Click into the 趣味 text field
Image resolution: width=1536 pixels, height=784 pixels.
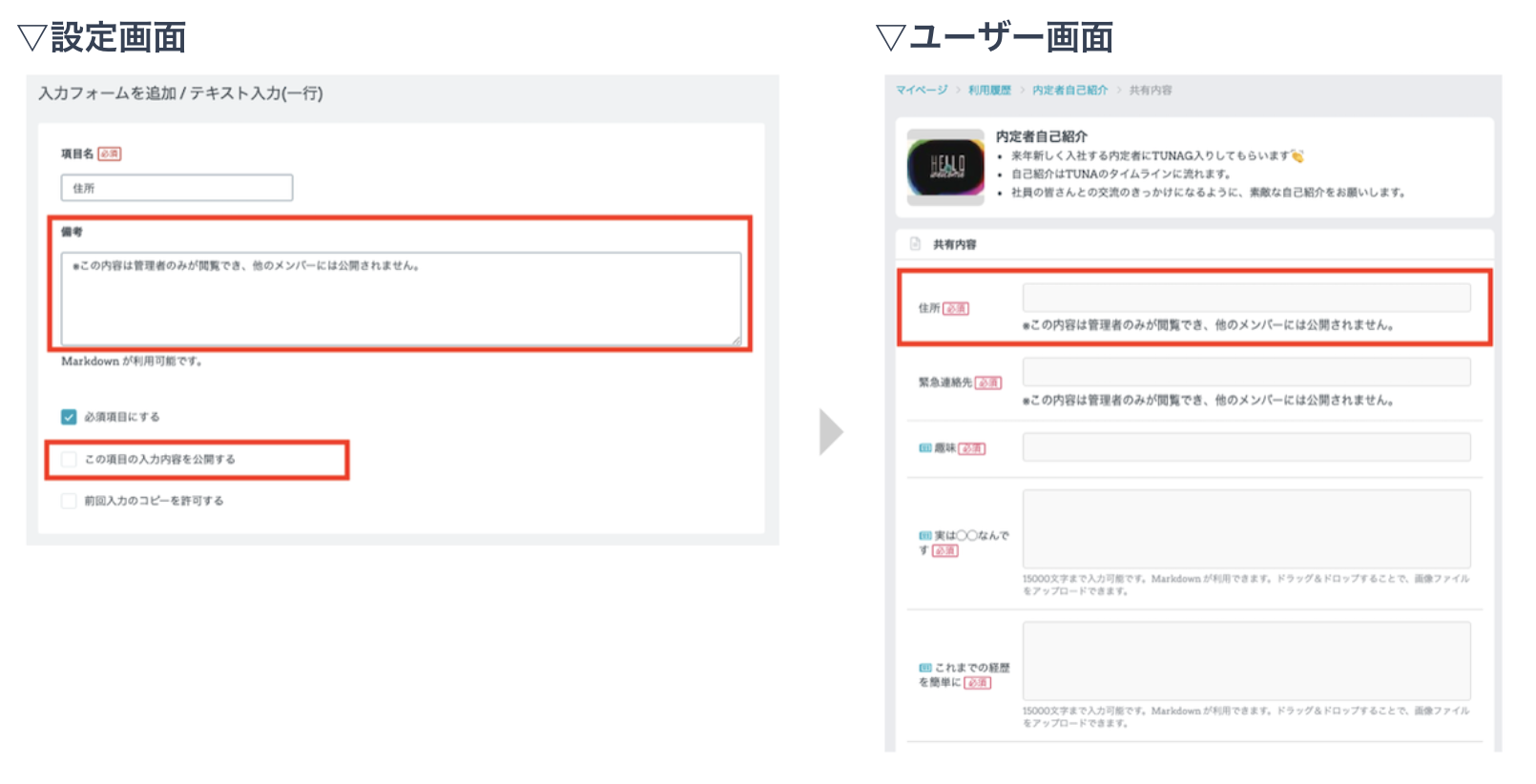click(x=1246, y=447)
